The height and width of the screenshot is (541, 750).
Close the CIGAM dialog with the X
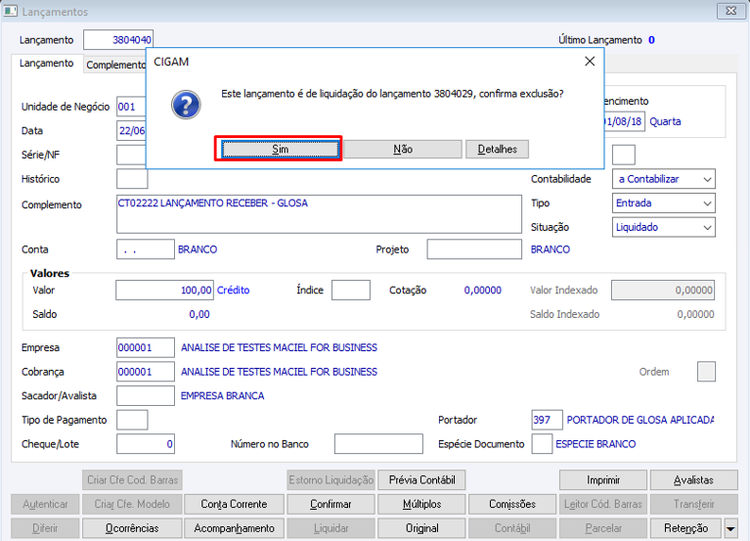pyautogui.click(x=590, y=61)
